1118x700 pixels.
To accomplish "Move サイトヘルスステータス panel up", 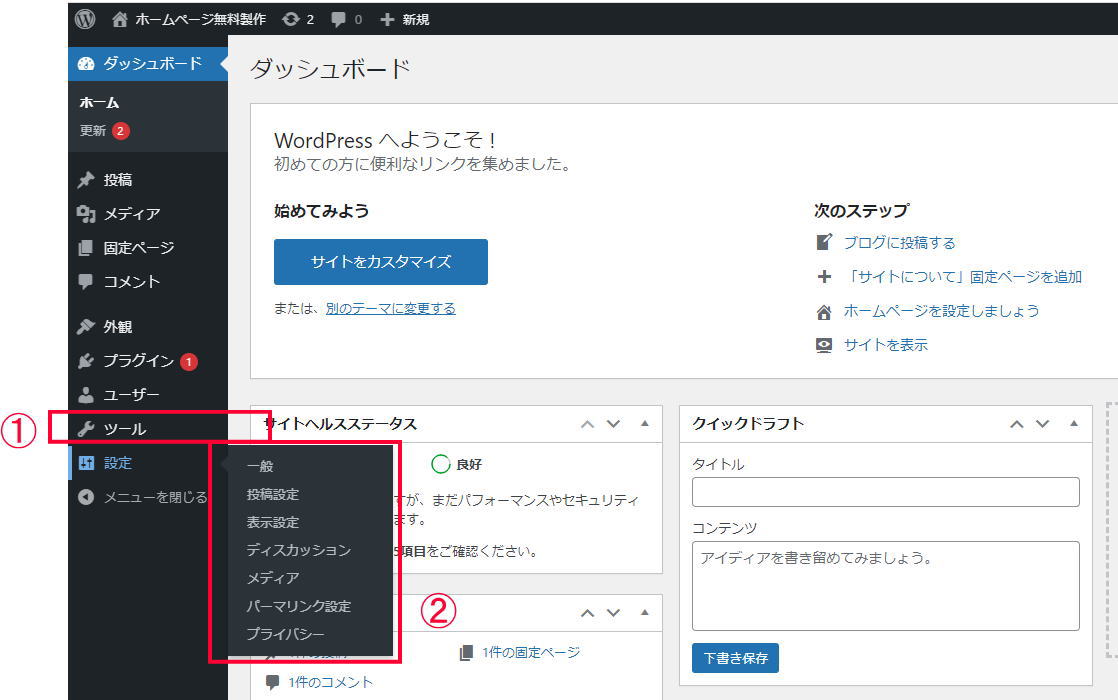I will click(588, 424).
